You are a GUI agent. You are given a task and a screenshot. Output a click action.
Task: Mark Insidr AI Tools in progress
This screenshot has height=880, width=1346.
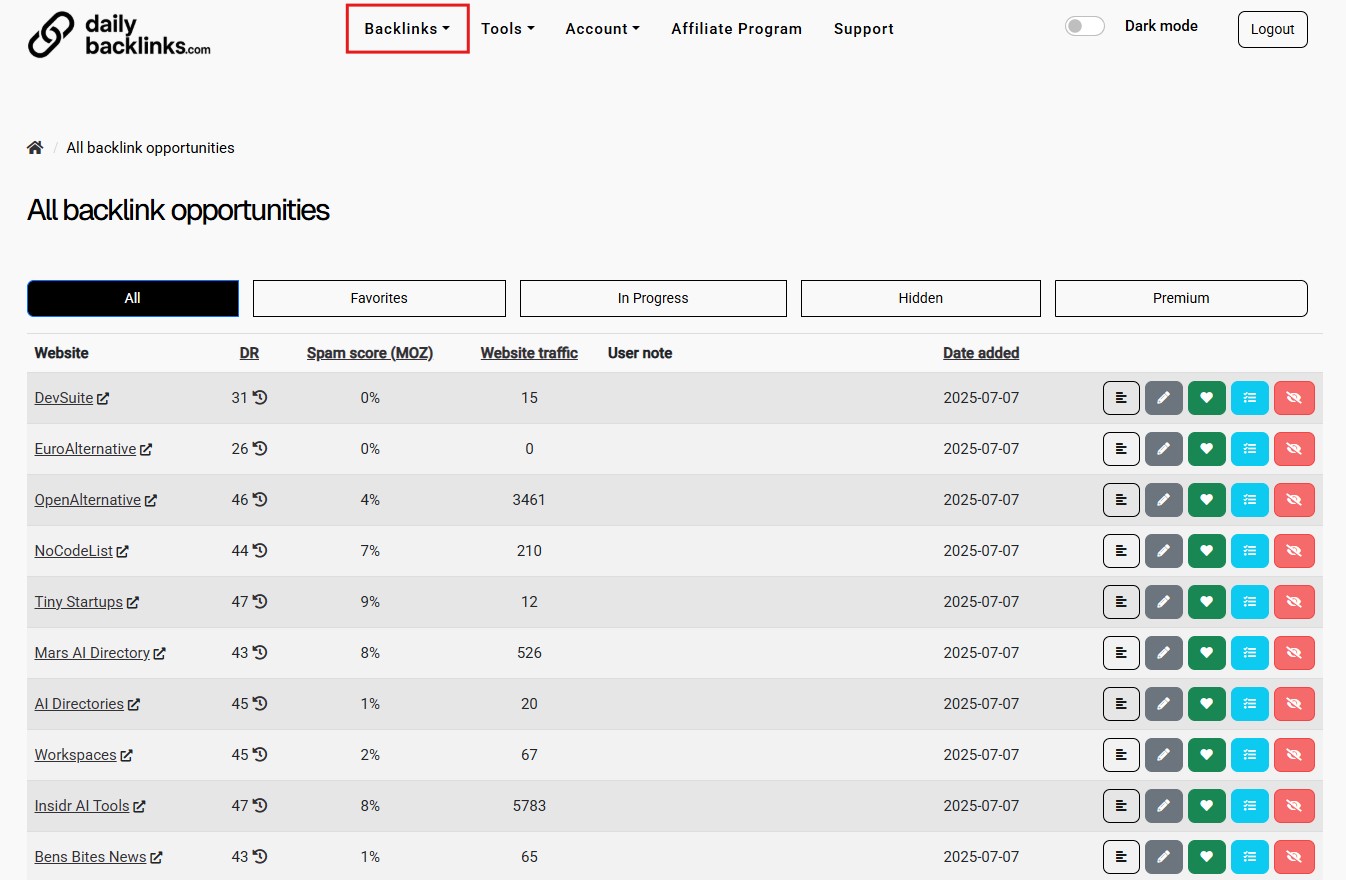1249,806
